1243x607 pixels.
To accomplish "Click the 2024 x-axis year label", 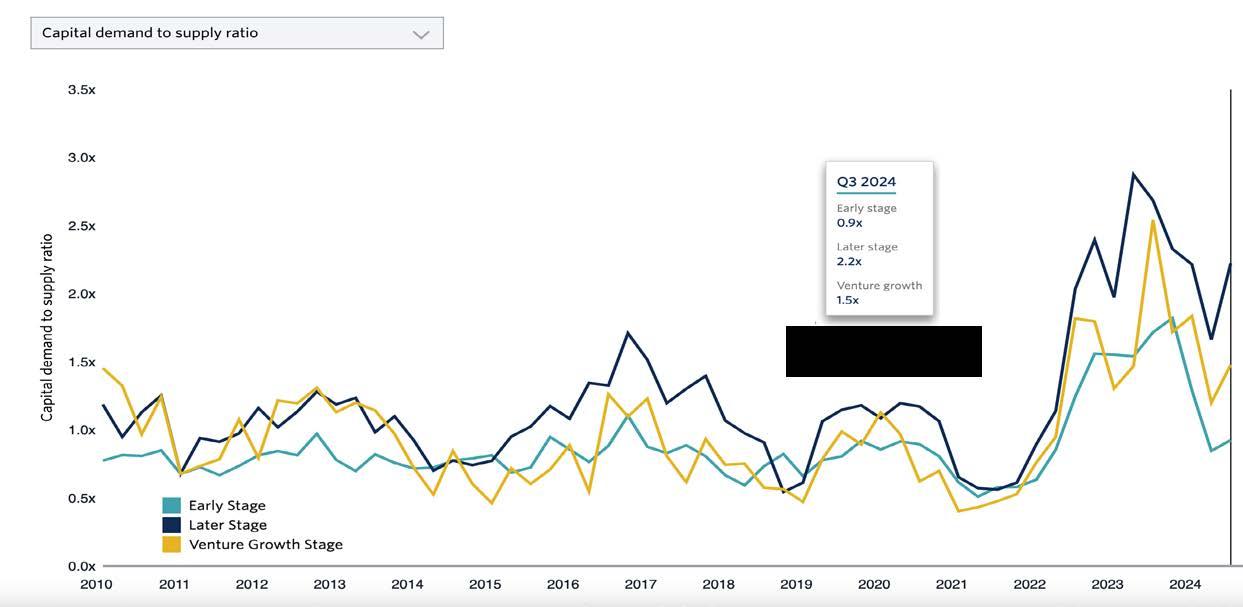I will (x=1185, y=584).
